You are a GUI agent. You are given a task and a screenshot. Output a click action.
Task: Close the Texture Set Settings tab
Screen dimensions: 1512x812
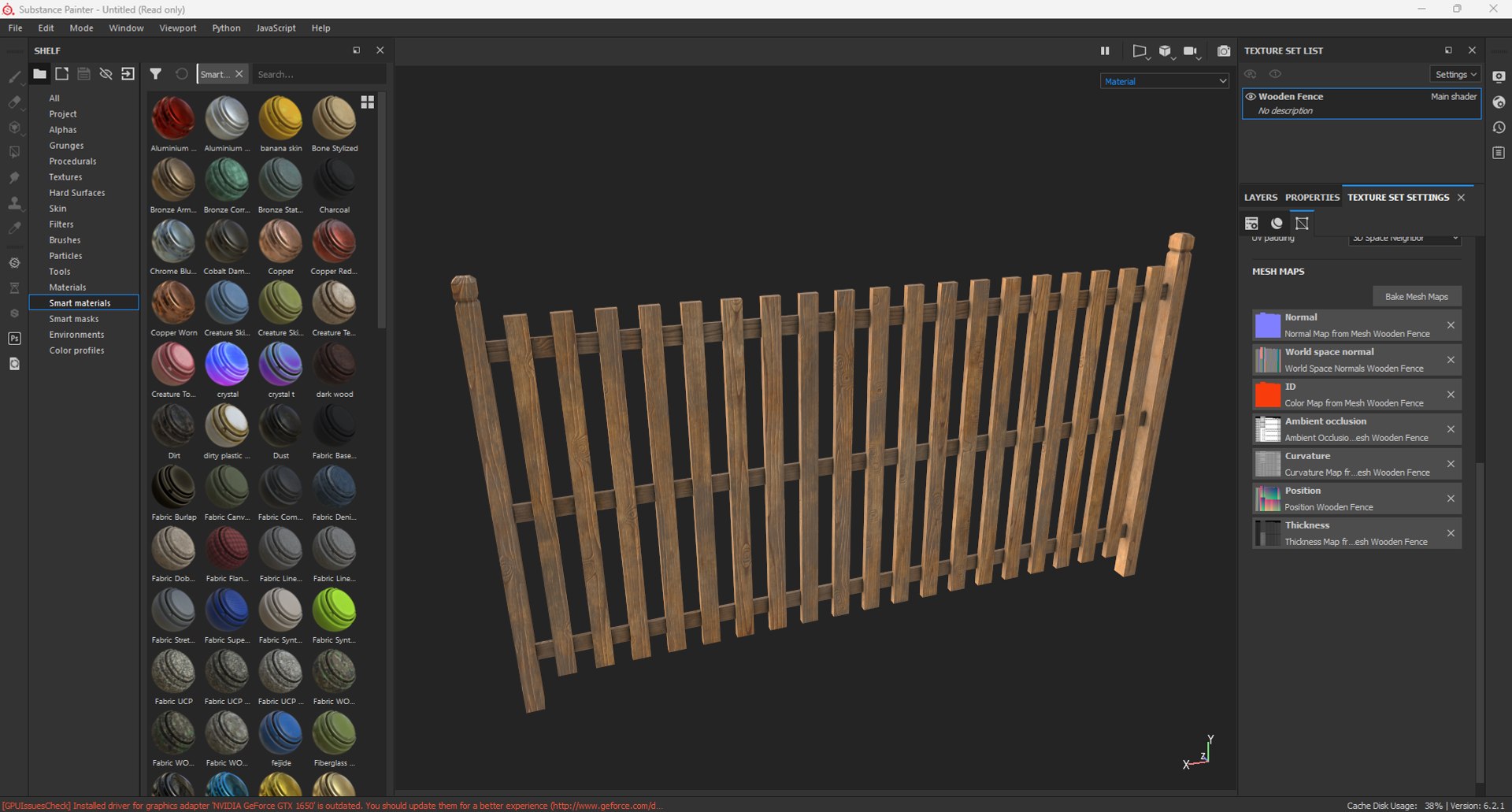[x=1462, y=198]
